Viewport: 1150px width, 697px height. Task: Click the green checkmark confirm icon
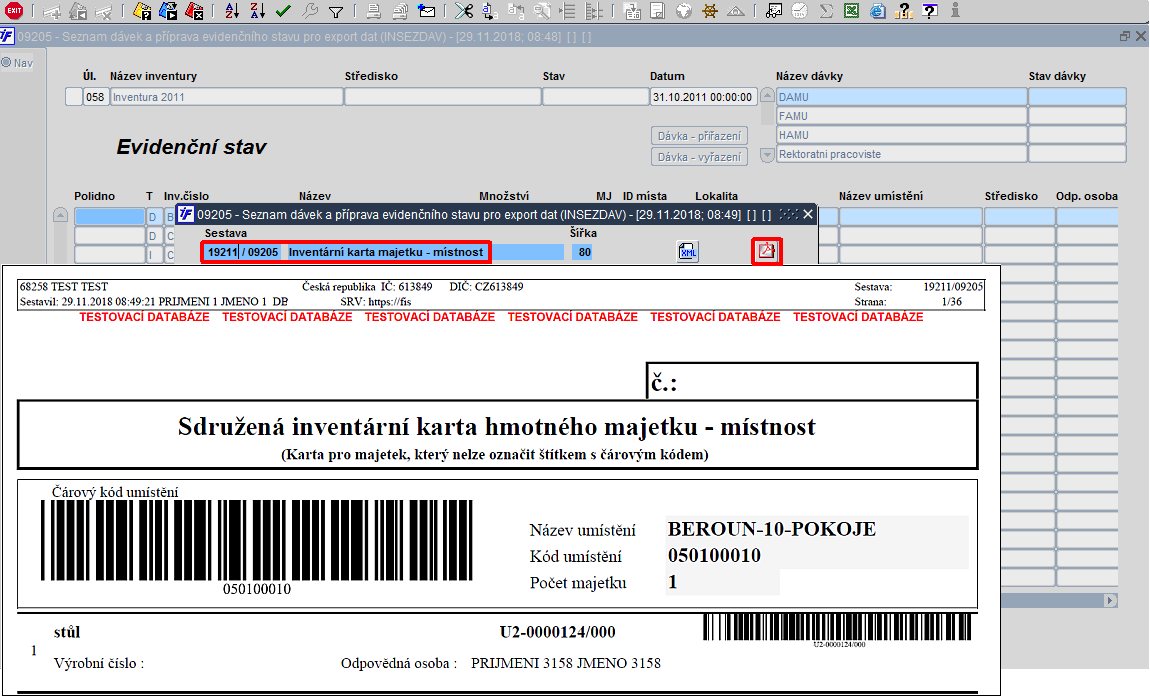[283, 12]
